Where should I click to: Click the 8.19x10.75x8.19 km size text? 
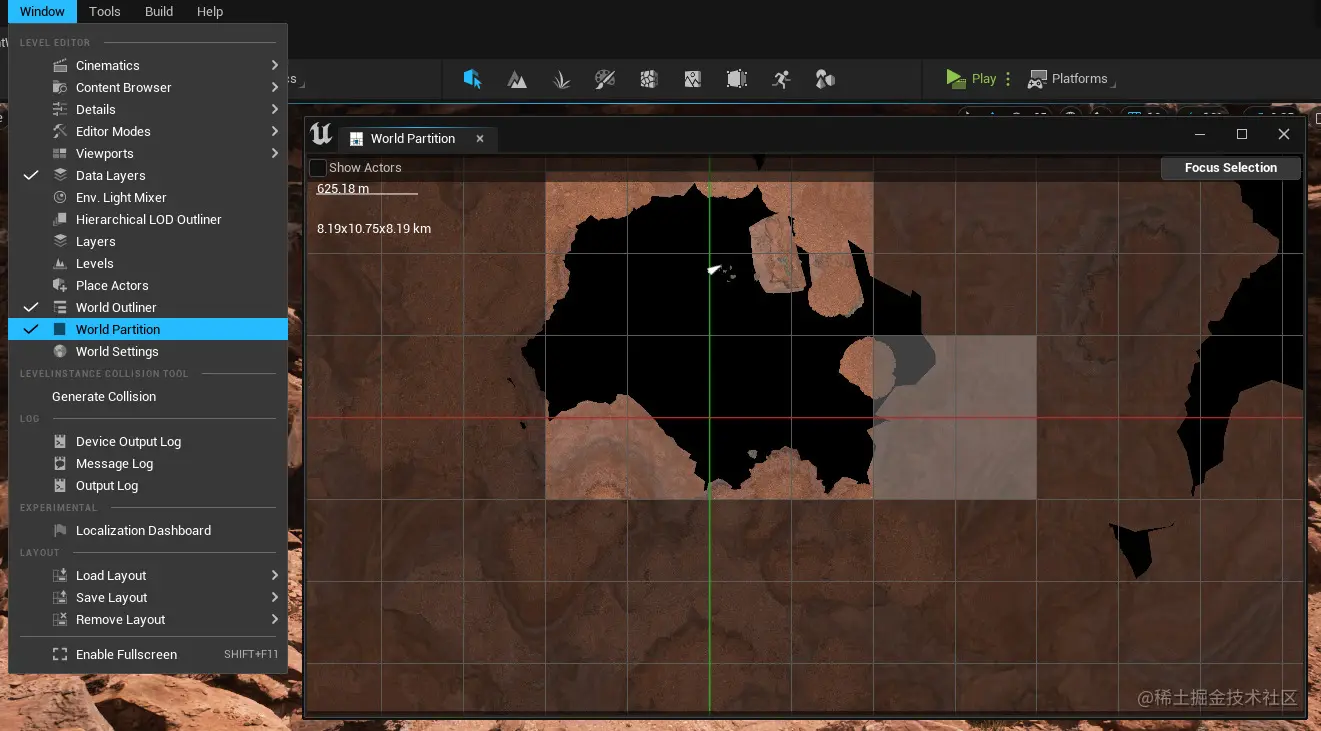click(x=374, y=228)
